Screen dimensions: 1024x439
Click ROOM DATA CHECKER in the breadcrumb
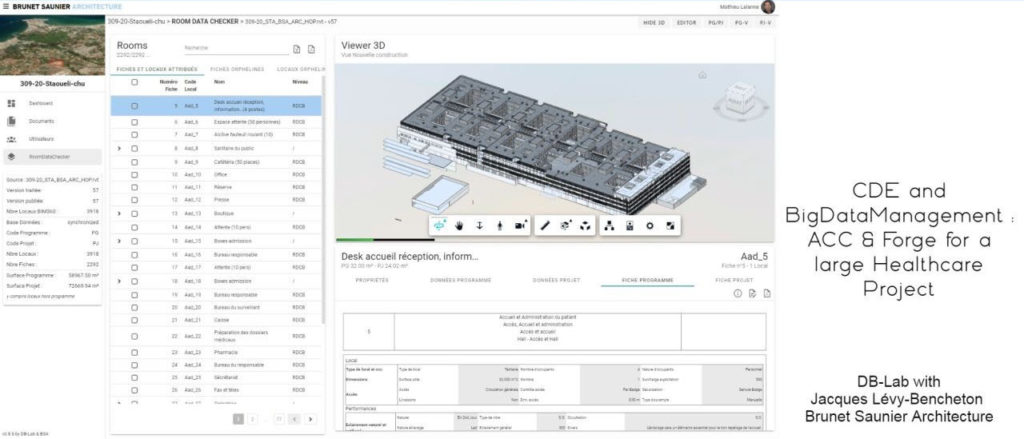[204, 22]
